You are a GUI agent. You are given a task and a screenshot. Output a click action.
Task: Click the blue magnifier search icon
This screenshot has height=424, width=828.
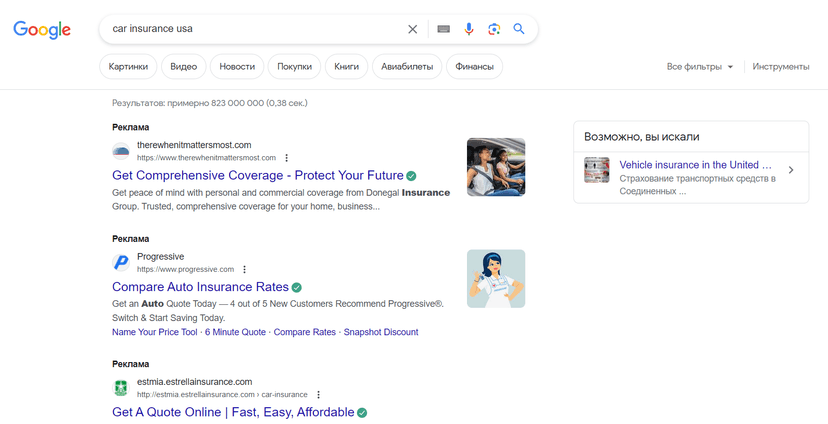(519, 29)
